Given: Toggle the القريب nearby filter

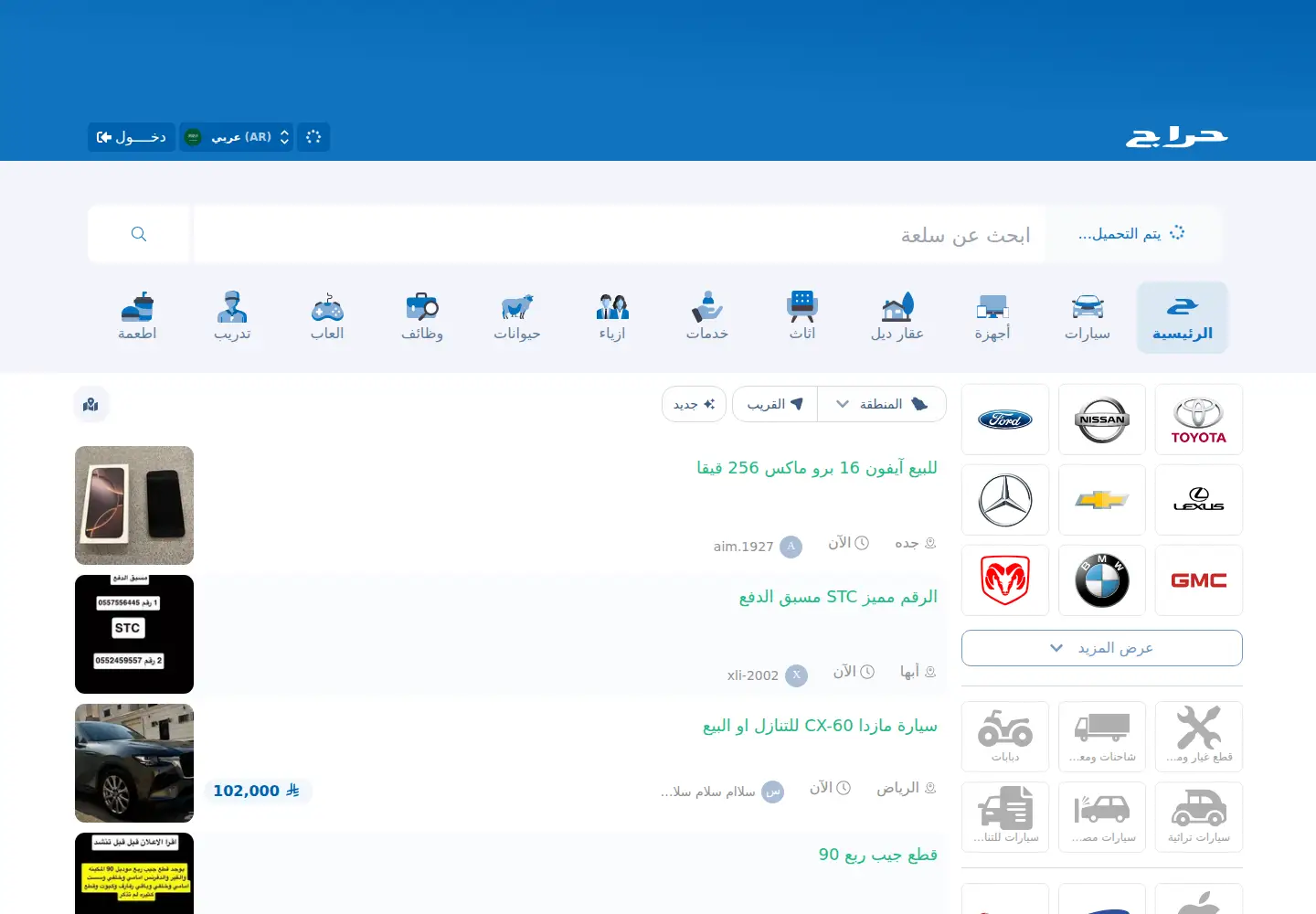Looking at the screenshot, I should pyautogui.click(x=775, y=404).
